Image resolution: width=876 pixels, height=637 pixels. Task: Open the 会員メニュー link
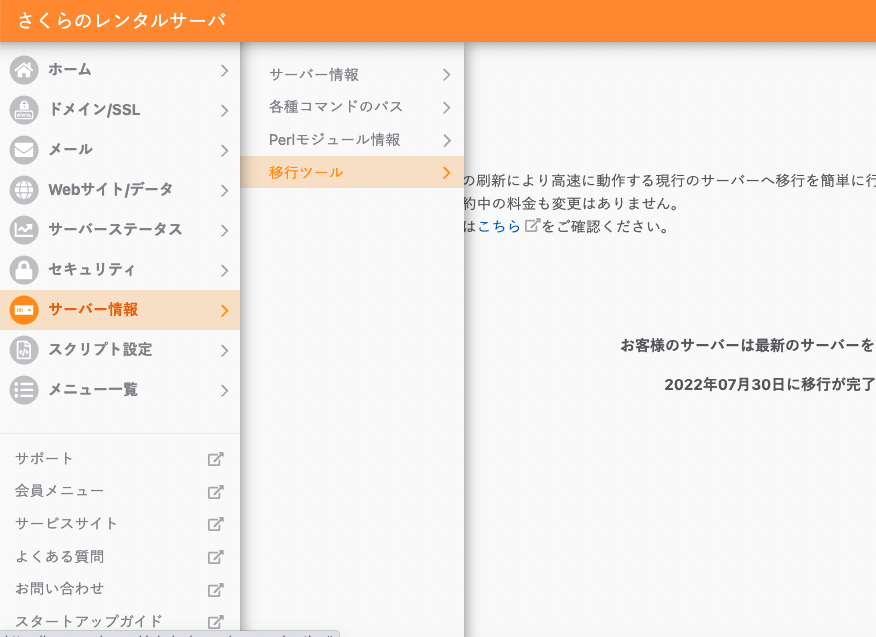click(x=59, y=491)
